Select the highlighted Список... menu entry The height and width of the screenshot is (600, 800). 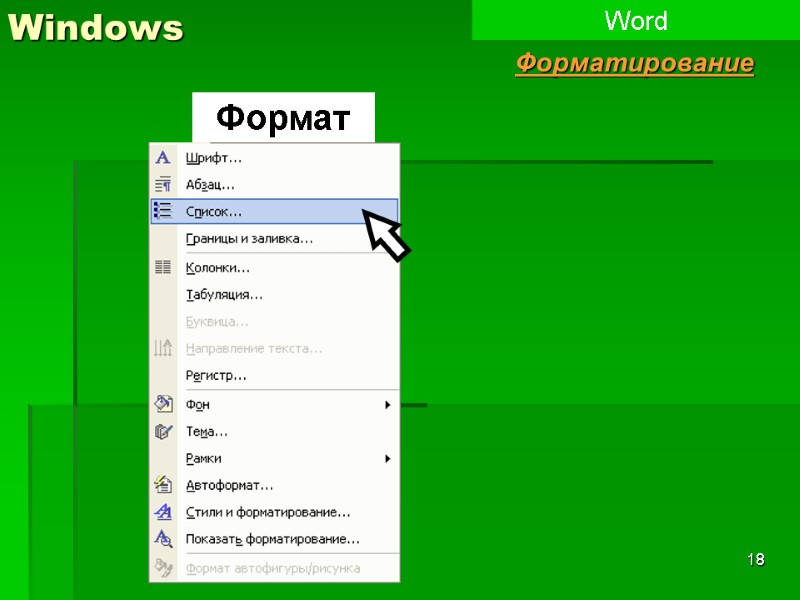tap(274, 211)
